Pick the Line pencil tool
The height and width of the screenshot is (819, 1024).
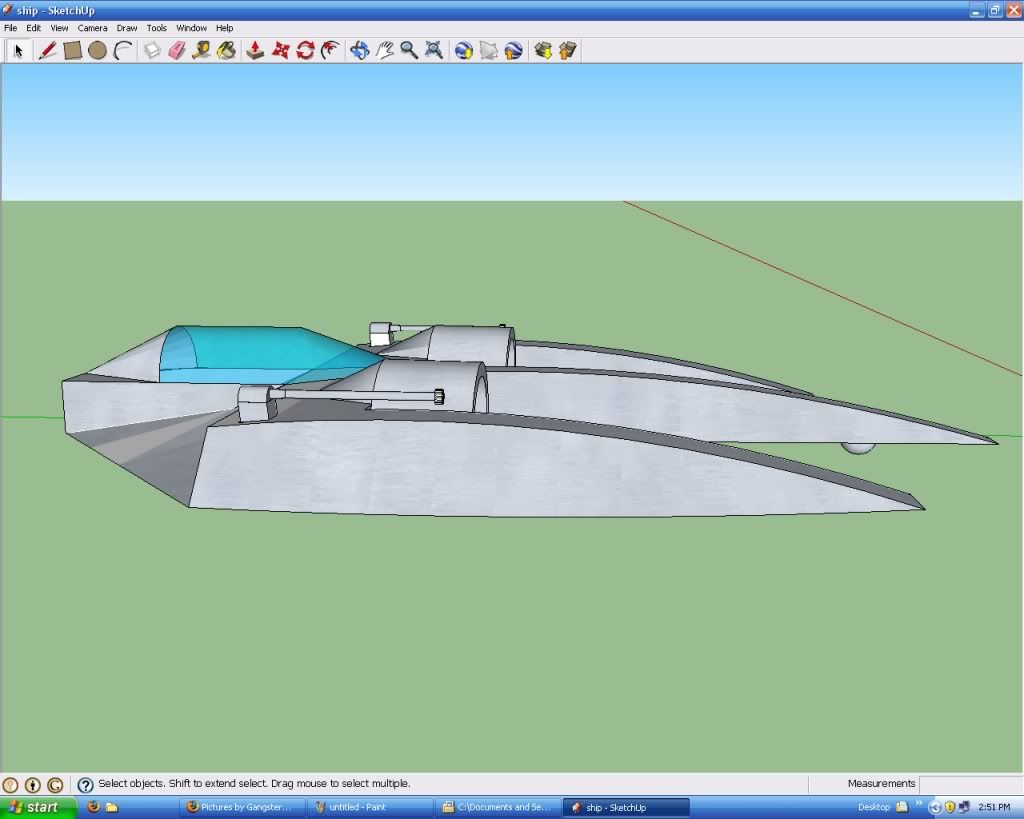point(47,50)
